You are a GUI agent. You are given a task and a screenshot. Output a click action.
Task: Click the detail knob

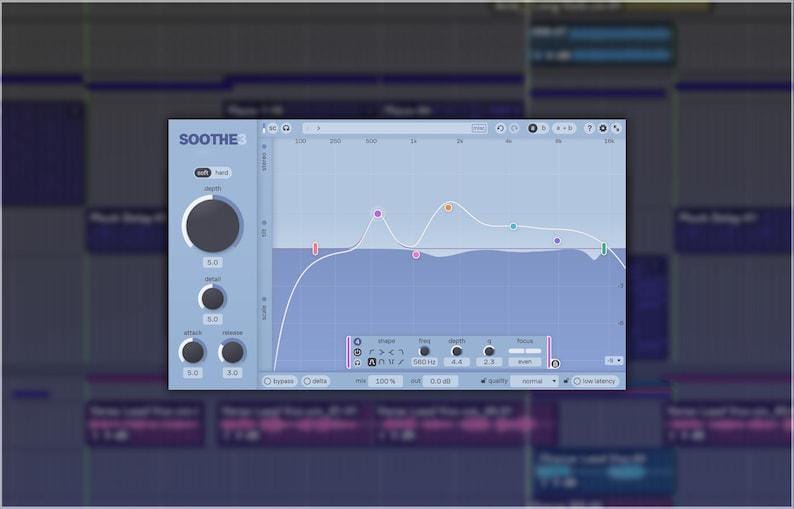tap(213, 298)
